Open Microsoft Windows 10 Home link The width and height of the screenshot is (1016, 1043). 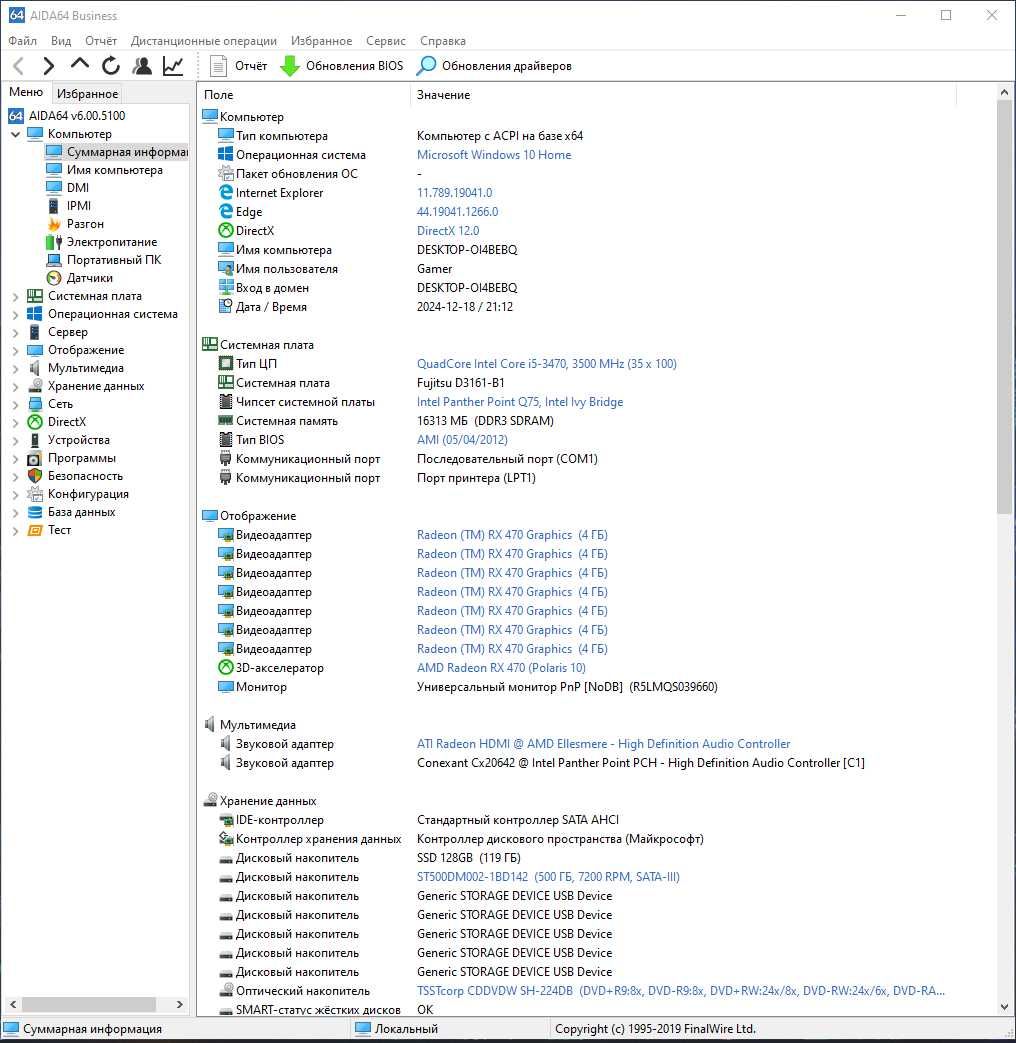[494, 154]
